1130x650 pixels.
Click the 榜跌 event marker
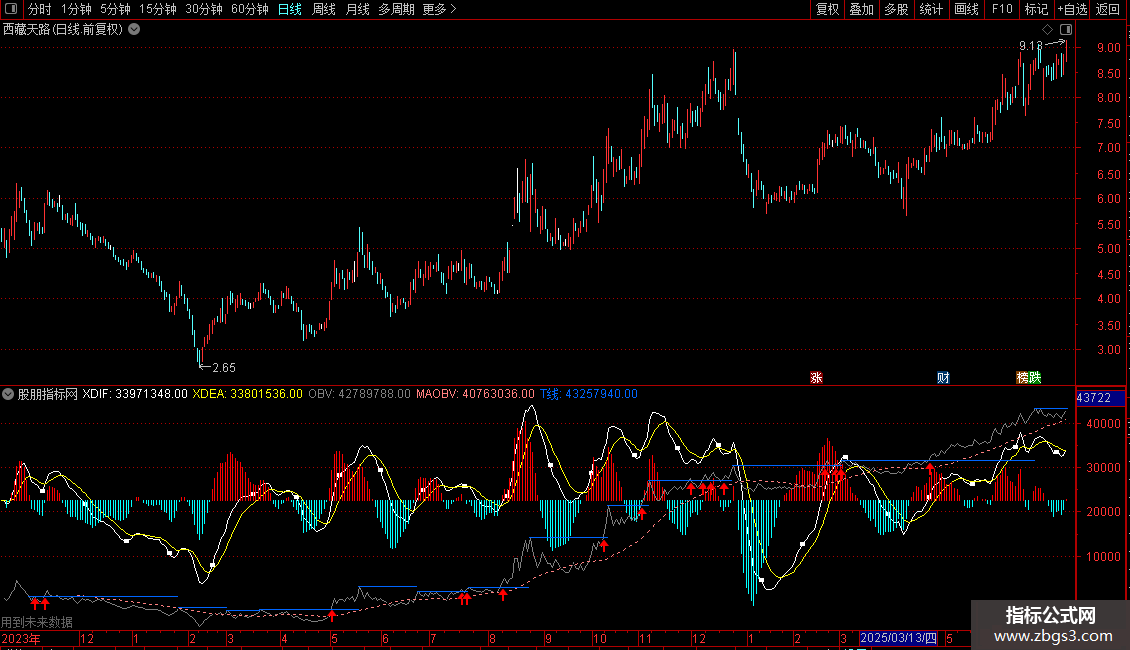[1028, 378]
